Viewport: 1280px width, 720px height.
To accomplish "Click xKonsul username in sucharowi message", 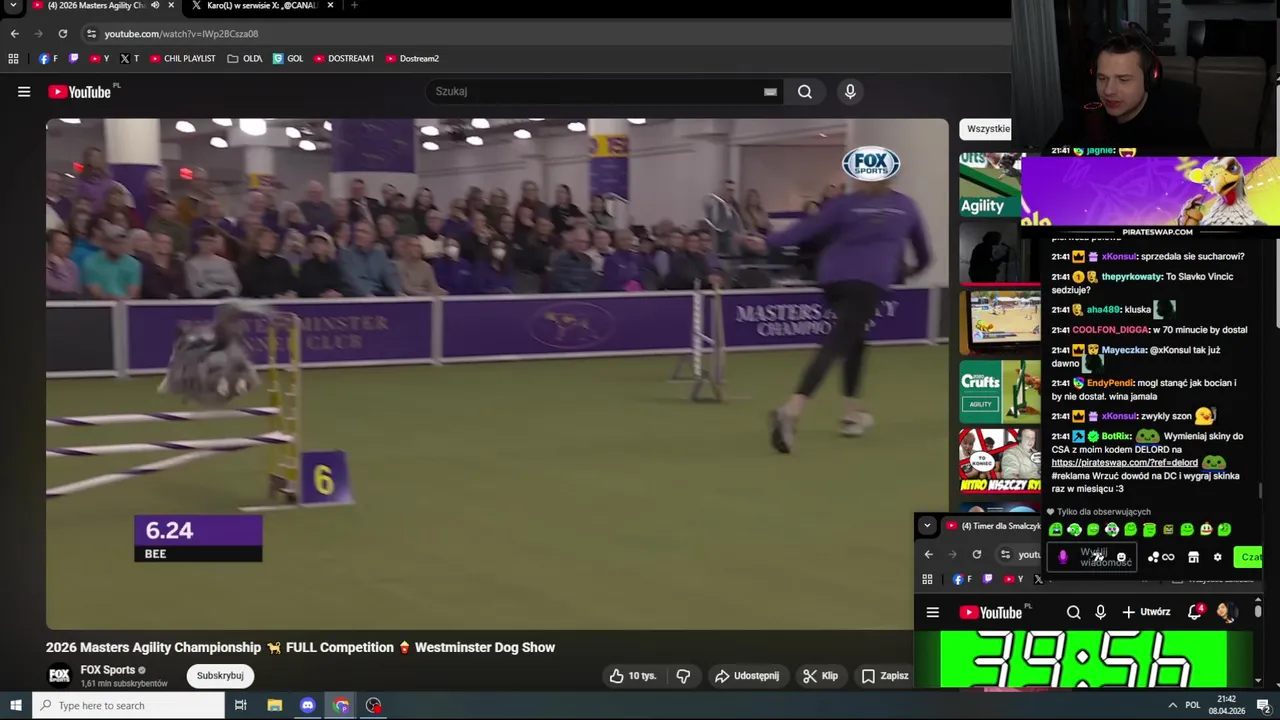I will click(x=1119, y=257).
